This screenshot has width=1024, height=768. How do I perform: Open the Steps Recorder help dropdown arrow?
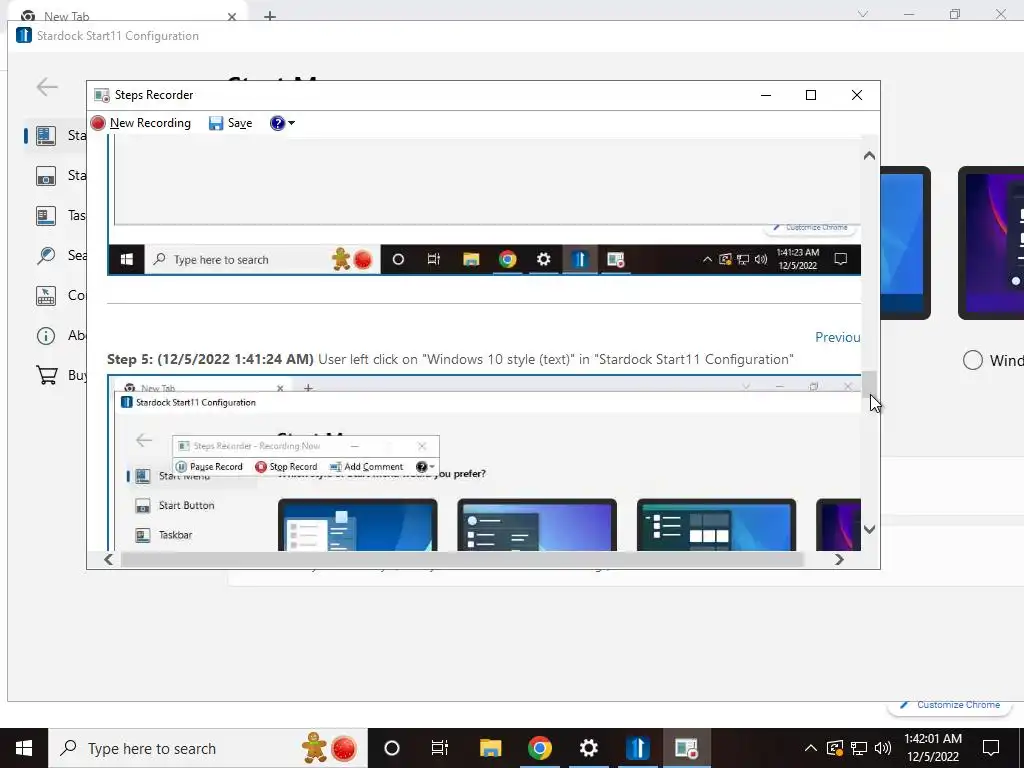(x=291, y=123)
